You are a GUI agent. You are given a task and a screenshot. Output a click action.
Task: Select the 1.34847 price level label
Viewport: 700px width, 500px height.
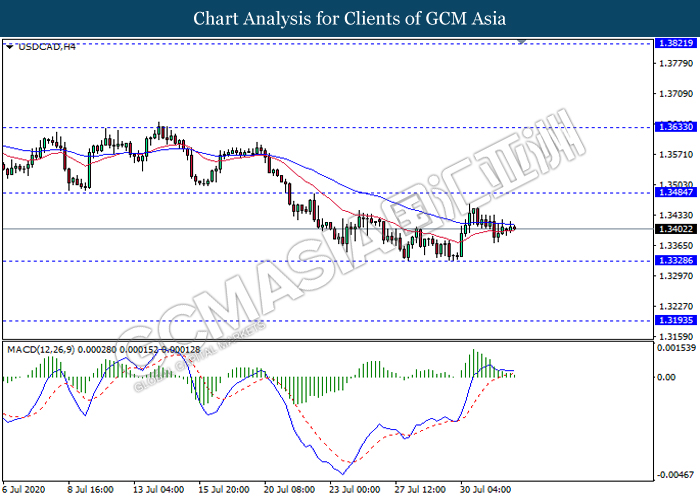(x=676, y=192)
